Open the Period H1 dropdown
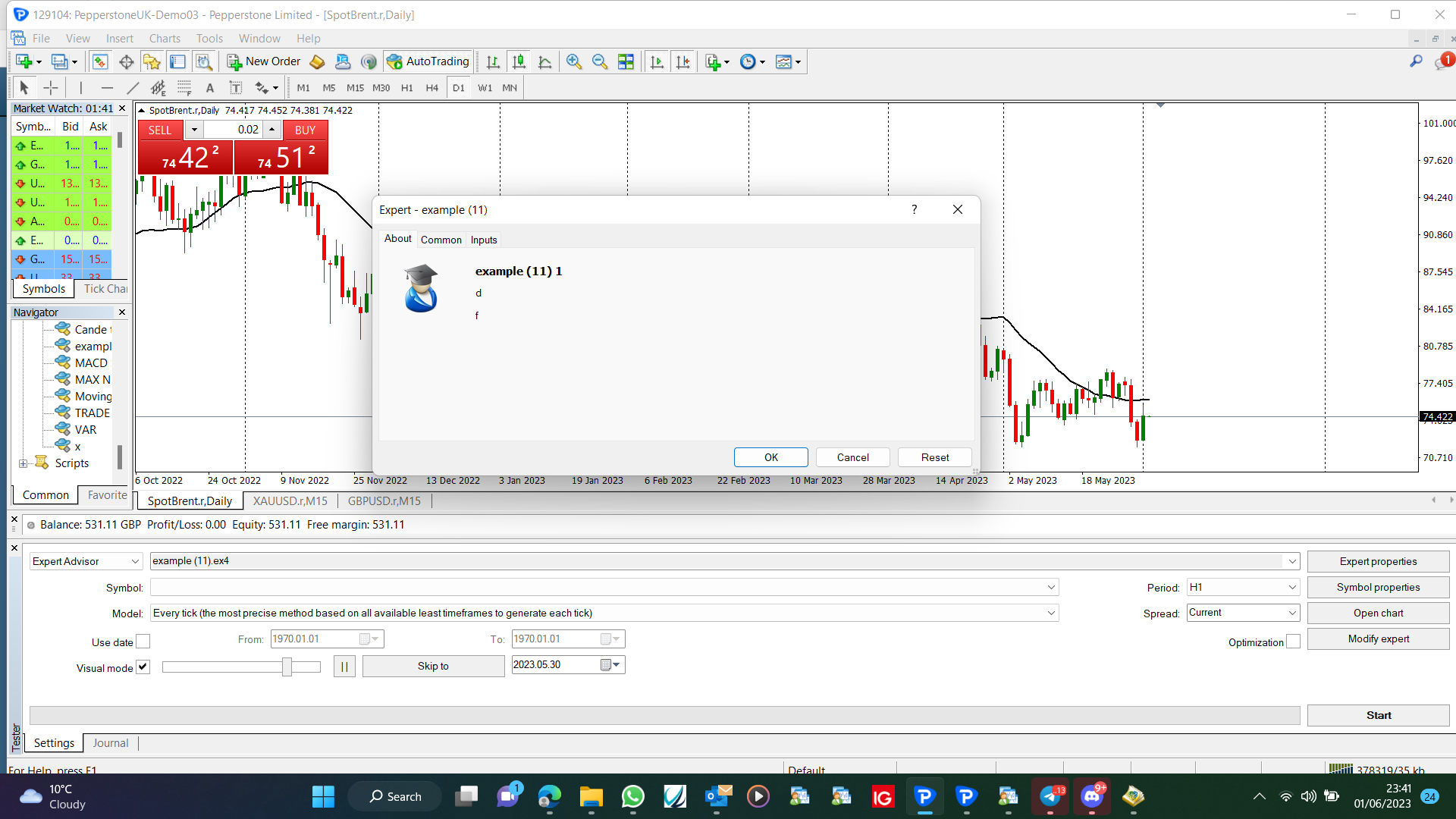This screenshot has height=819, width=1456. (x=1243, y=587)
